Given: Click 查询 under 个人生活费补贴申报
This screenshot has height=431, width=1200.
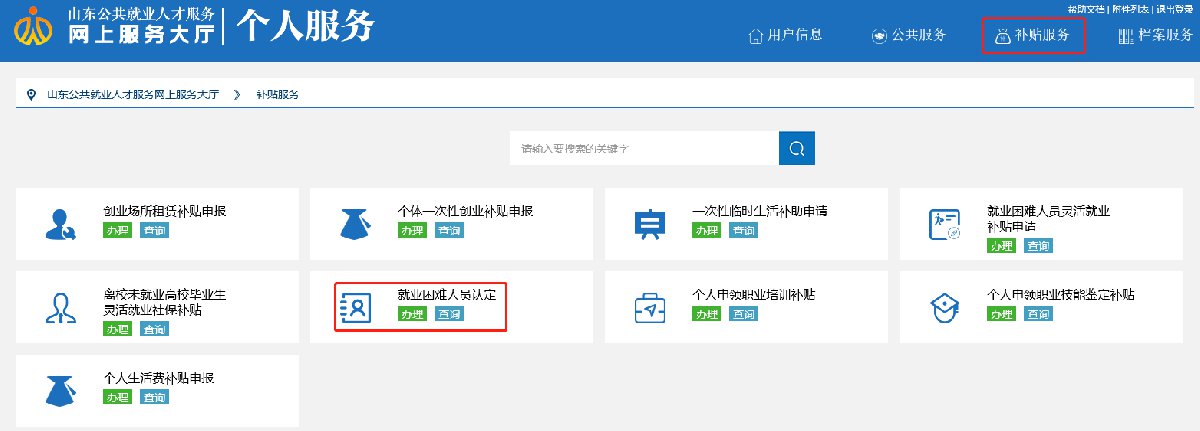Looking at the screenshot, I should pos(154,397).
